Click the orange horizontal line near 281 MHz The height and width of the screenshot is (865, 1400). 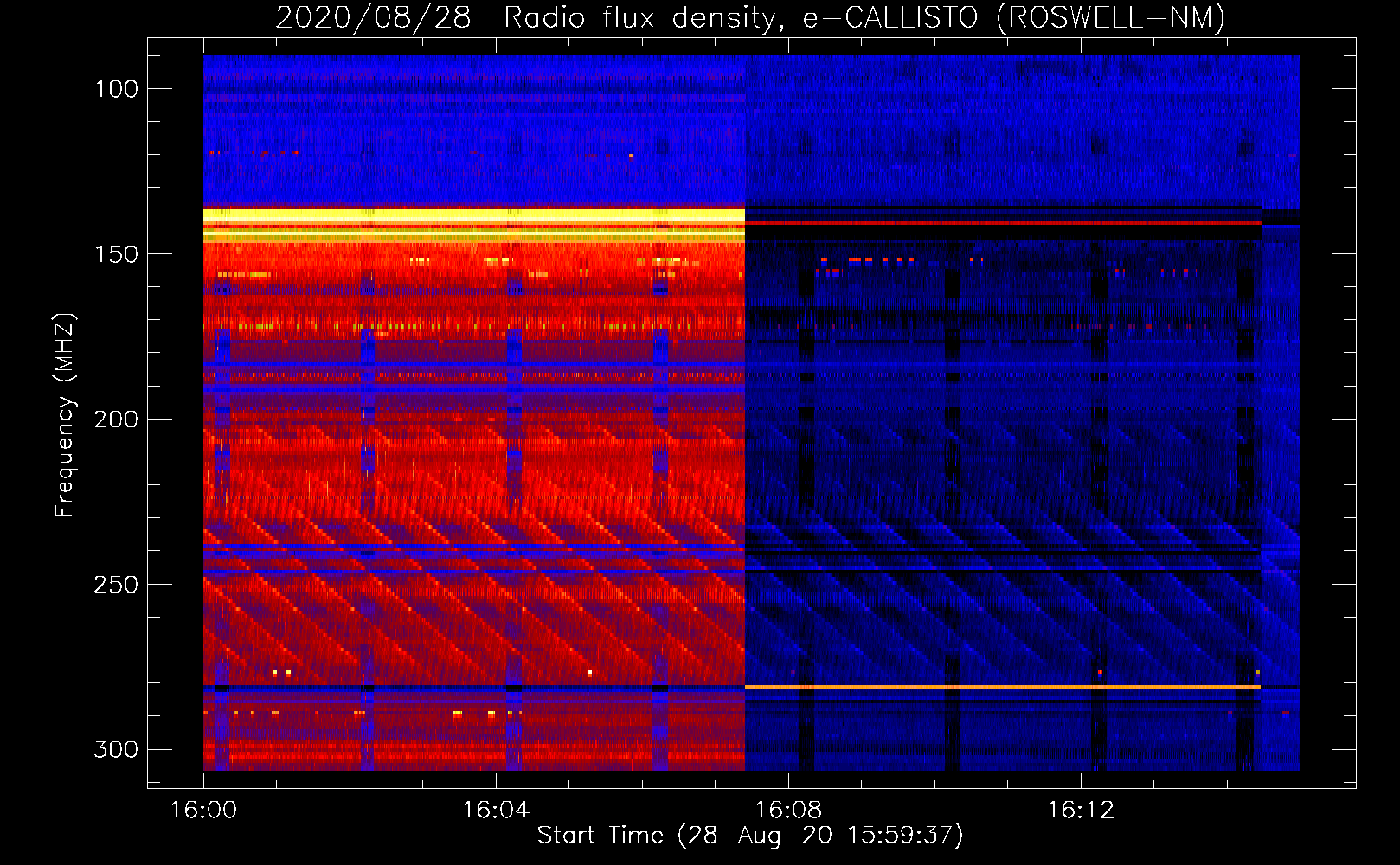1003,687
